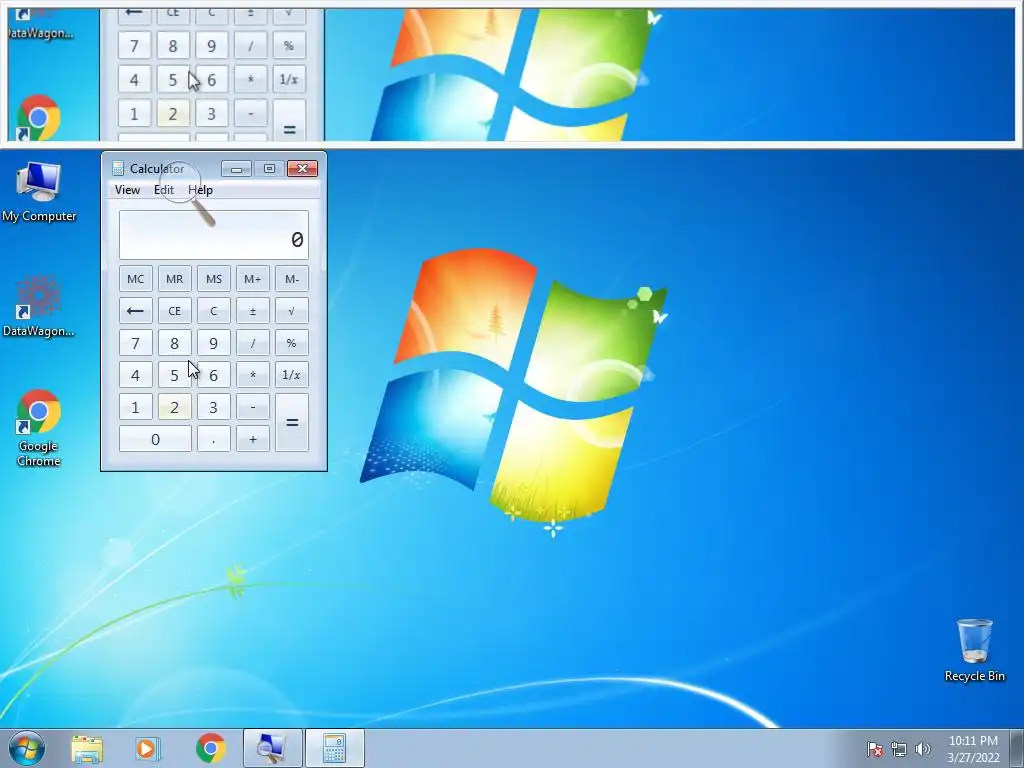Screen dimensions: 1024x768
Task: Click the 4 key on main calculator
Action: click(136, 375)
